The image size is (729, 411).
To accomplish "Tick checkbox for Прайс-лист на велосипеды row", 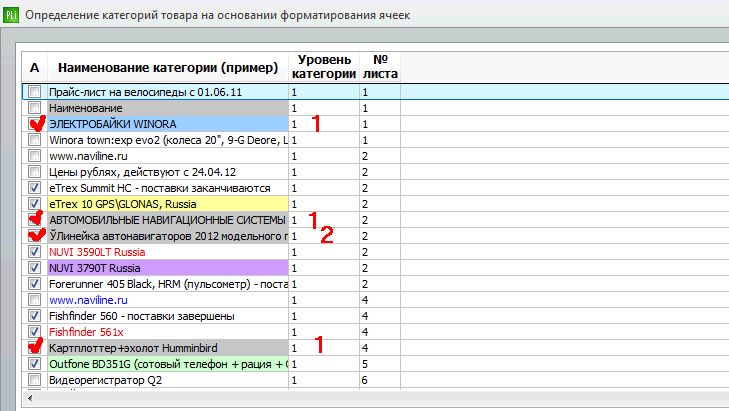I will click(34, 92).
